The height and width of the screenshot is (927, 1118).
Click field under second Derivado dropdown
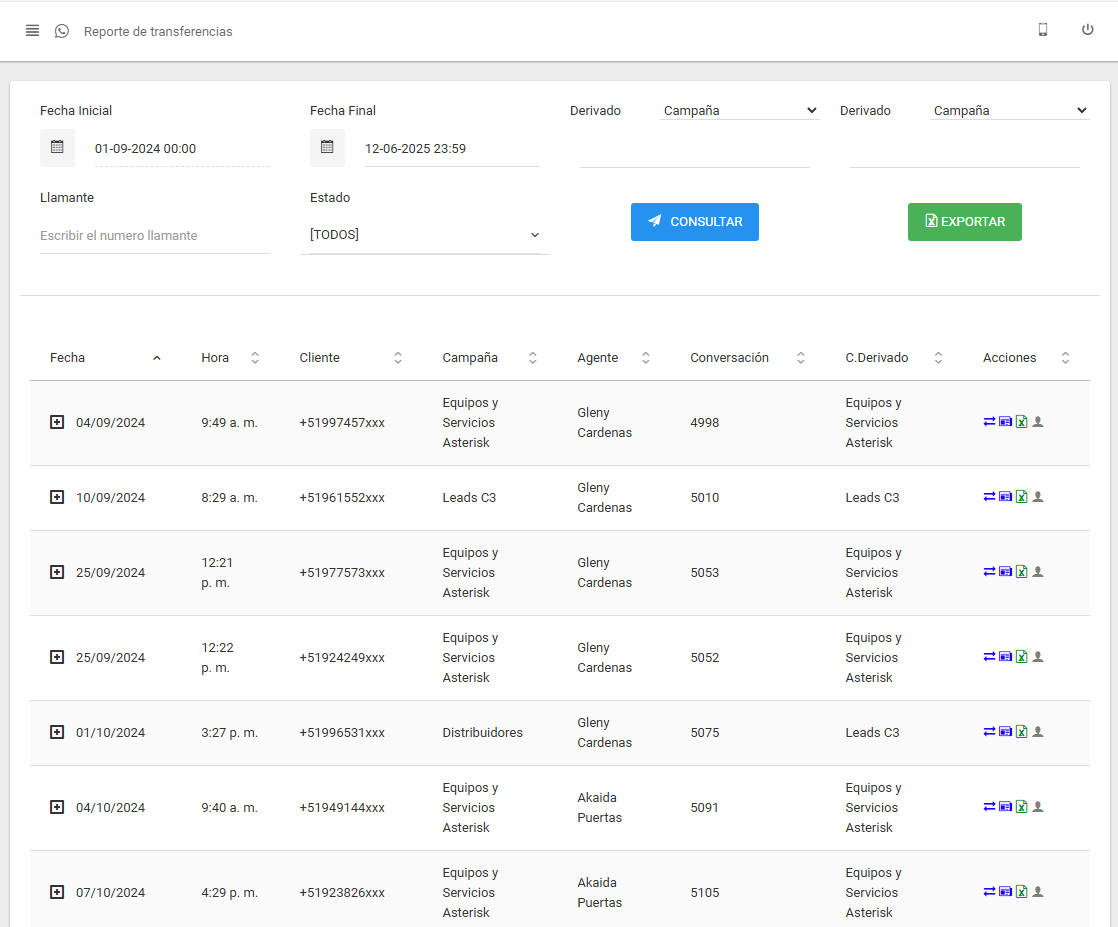coord(965,151)
